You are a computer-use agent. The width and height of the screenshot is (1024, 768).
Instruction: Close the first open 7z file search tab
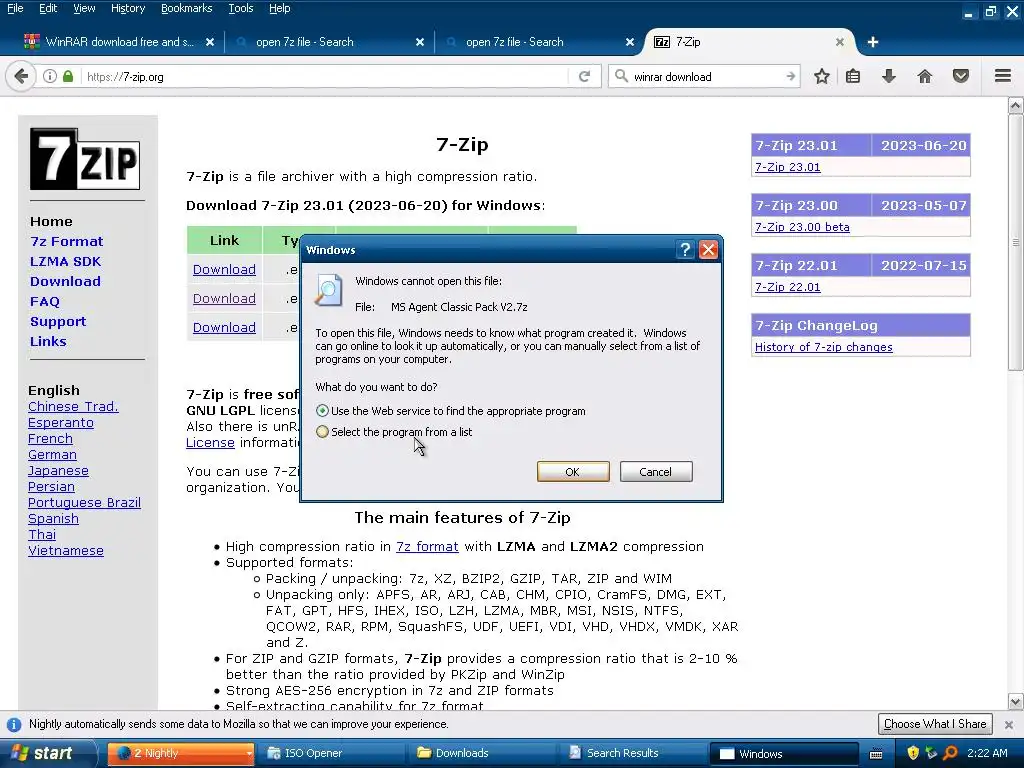tap(420, 42)
